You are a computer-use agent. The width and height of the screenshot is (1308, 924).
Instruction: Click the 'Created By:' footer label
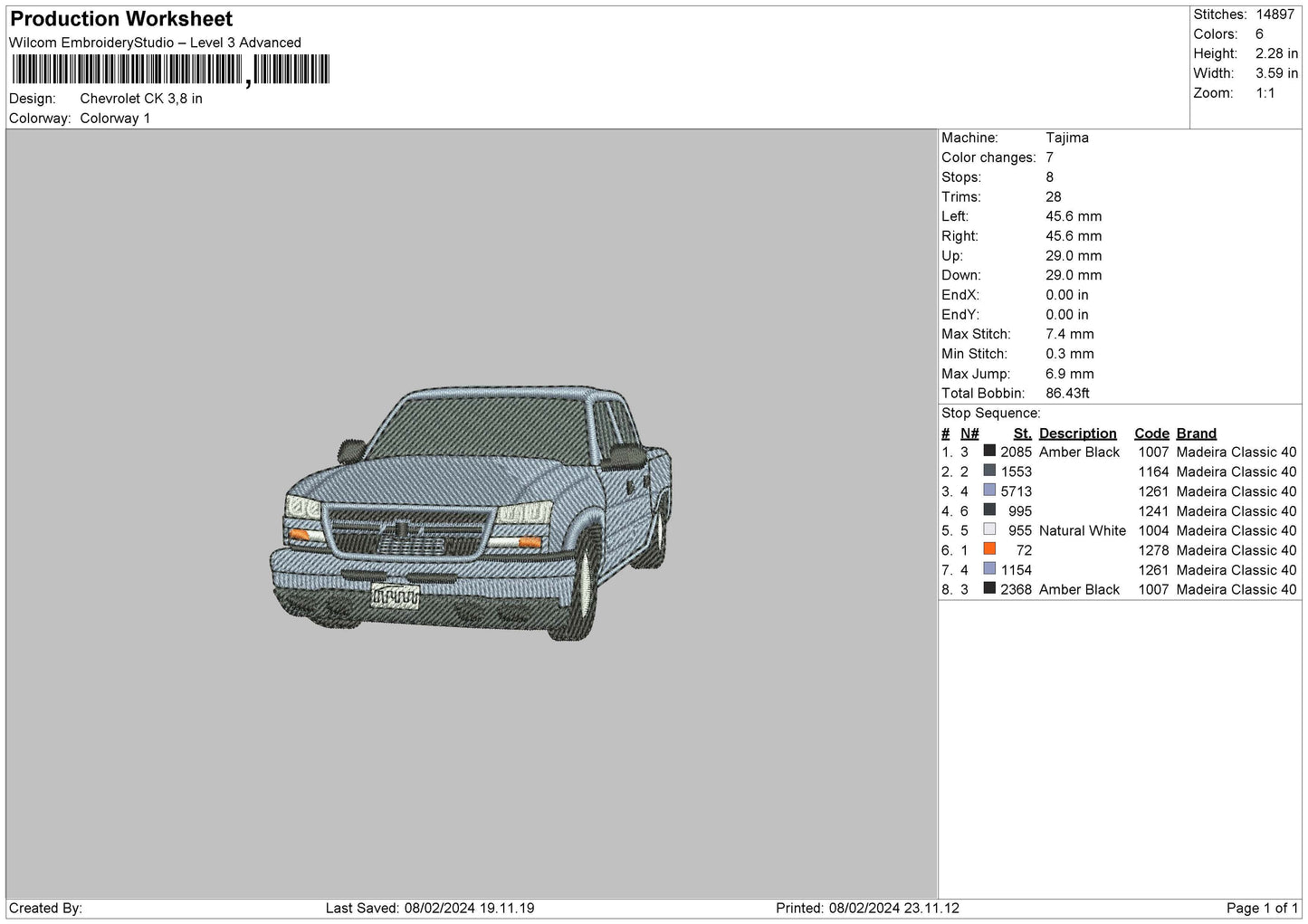coord(45,908)
